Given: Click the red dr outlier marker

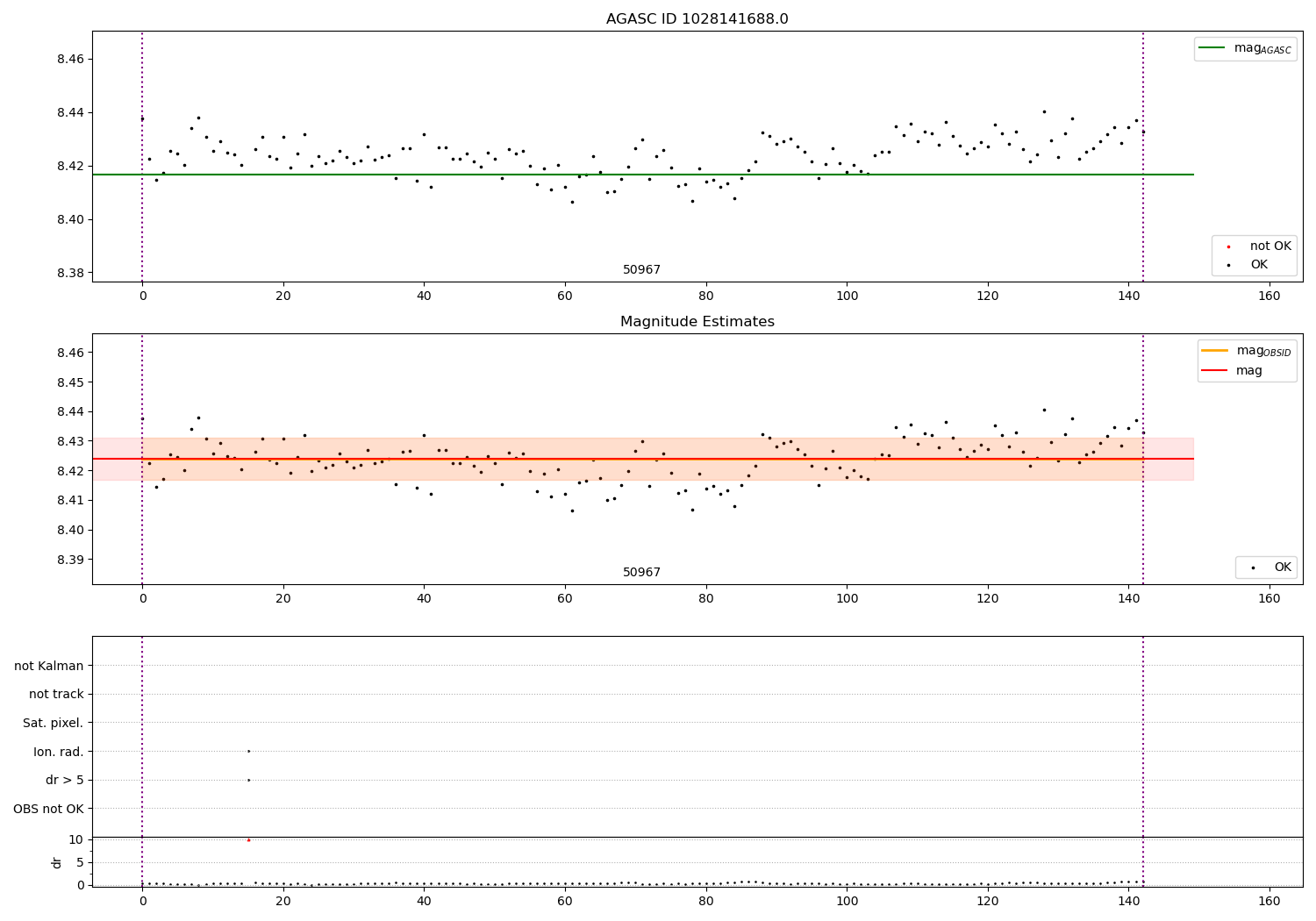Looking at the screenshot, I should tap(248, 839).
